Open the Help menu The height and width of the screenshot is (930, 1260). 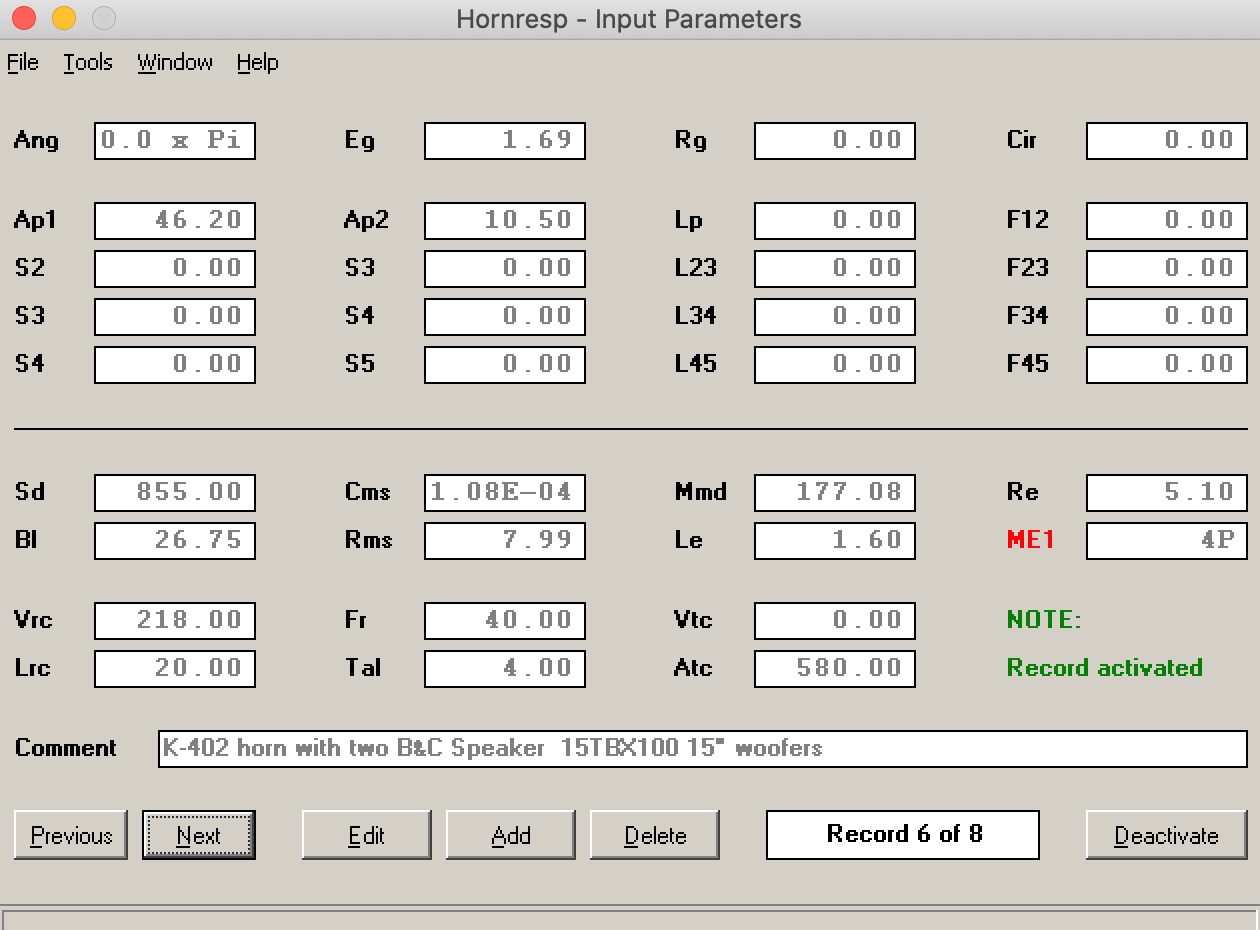tap(257, 62)
